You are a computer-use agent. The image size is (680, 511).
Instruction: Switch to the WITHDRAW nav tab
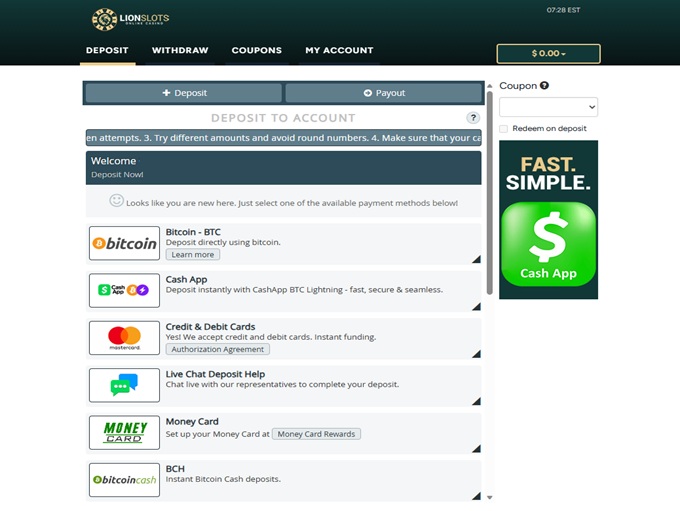point(180,50)
